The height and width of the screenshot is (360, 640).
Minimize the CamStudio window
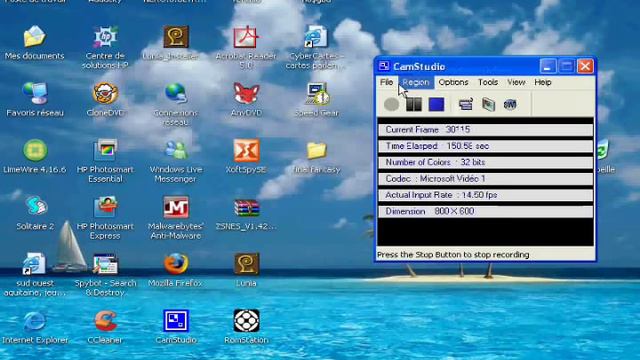pyautogui.click(x=548, y=66)
